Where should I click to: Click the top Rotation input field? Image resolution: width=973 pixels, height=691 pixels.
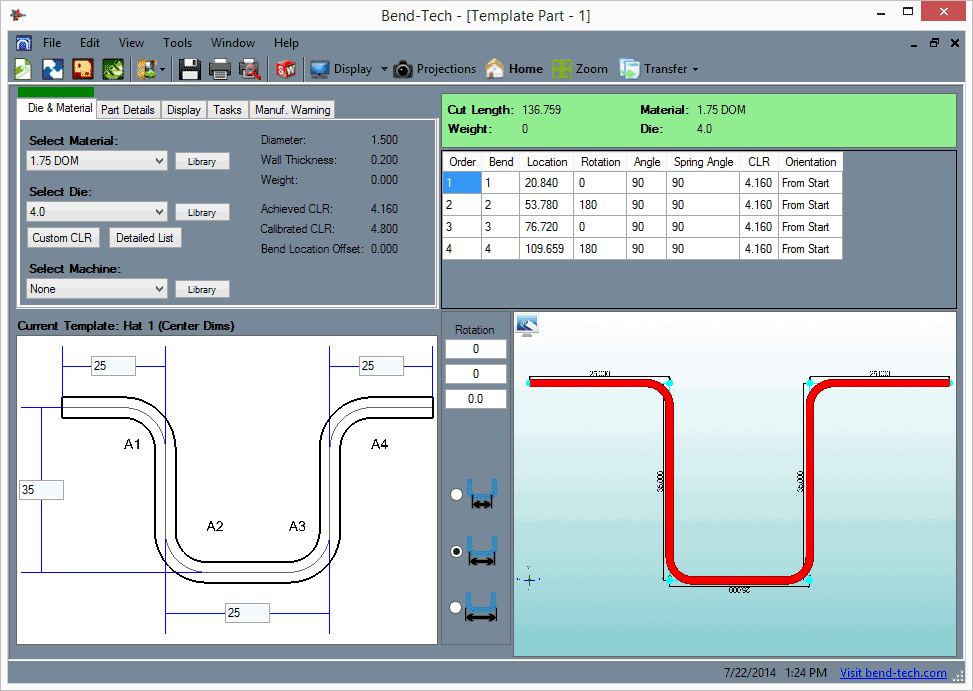pyautogui.click(x=475, y=348)
